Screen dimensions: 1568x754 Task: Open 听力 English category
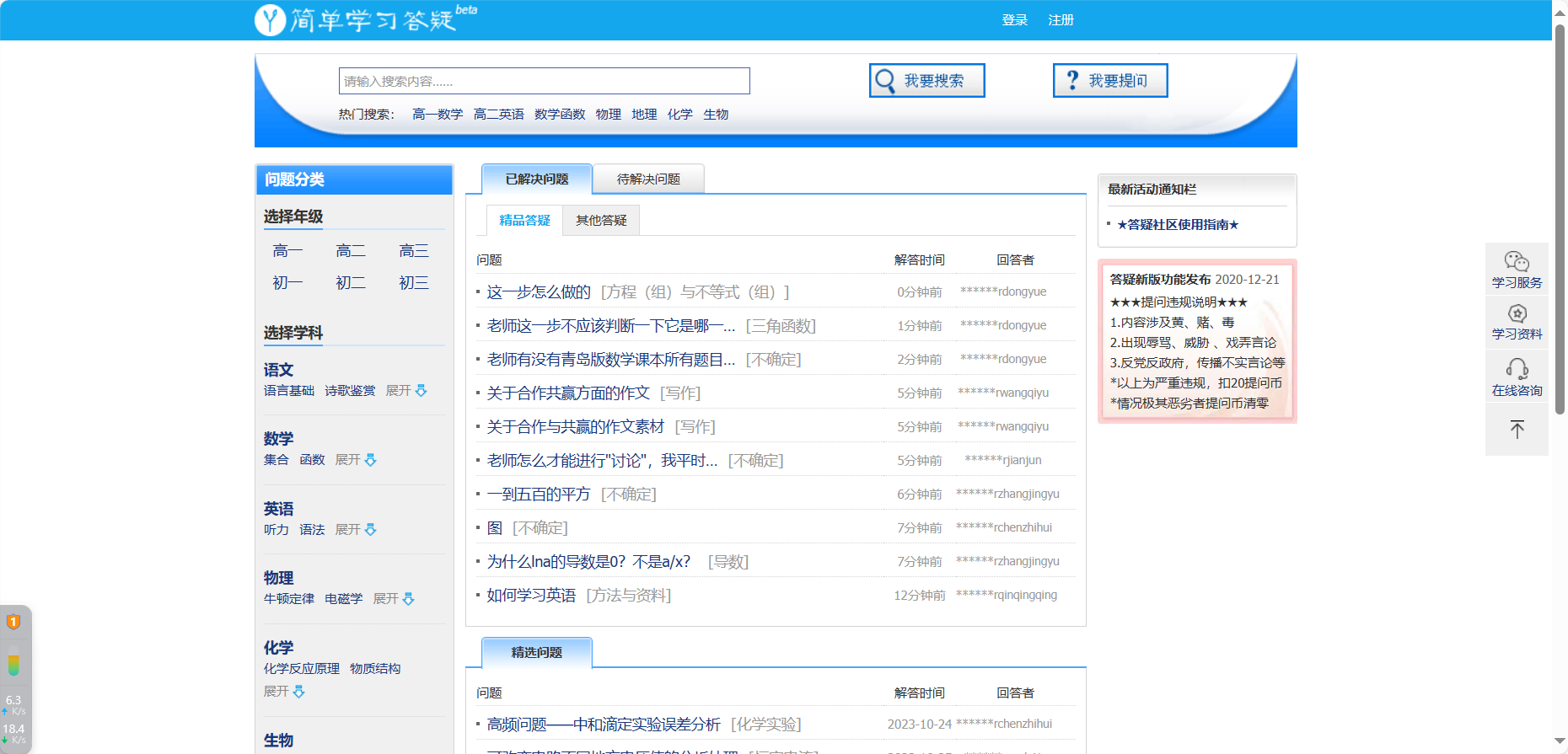click(277, 530)
